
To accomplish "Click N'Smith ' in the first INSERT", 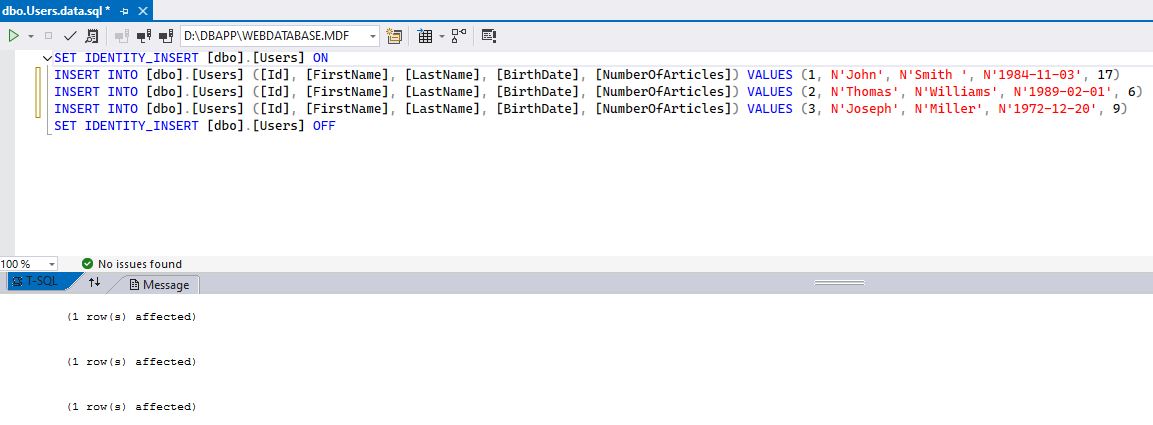I will pos(934,75).
